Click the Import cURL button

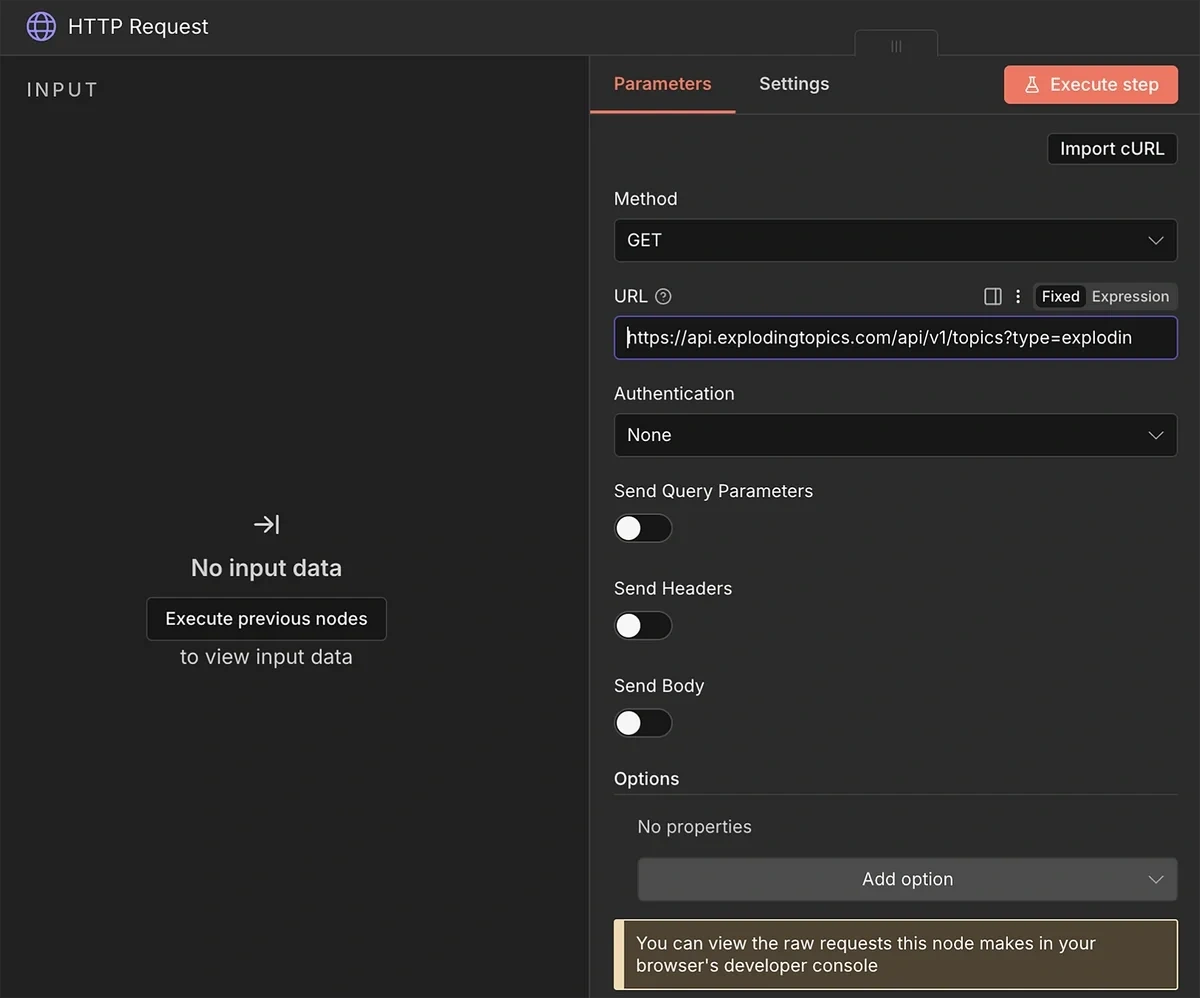click(x=1111, y=148)
